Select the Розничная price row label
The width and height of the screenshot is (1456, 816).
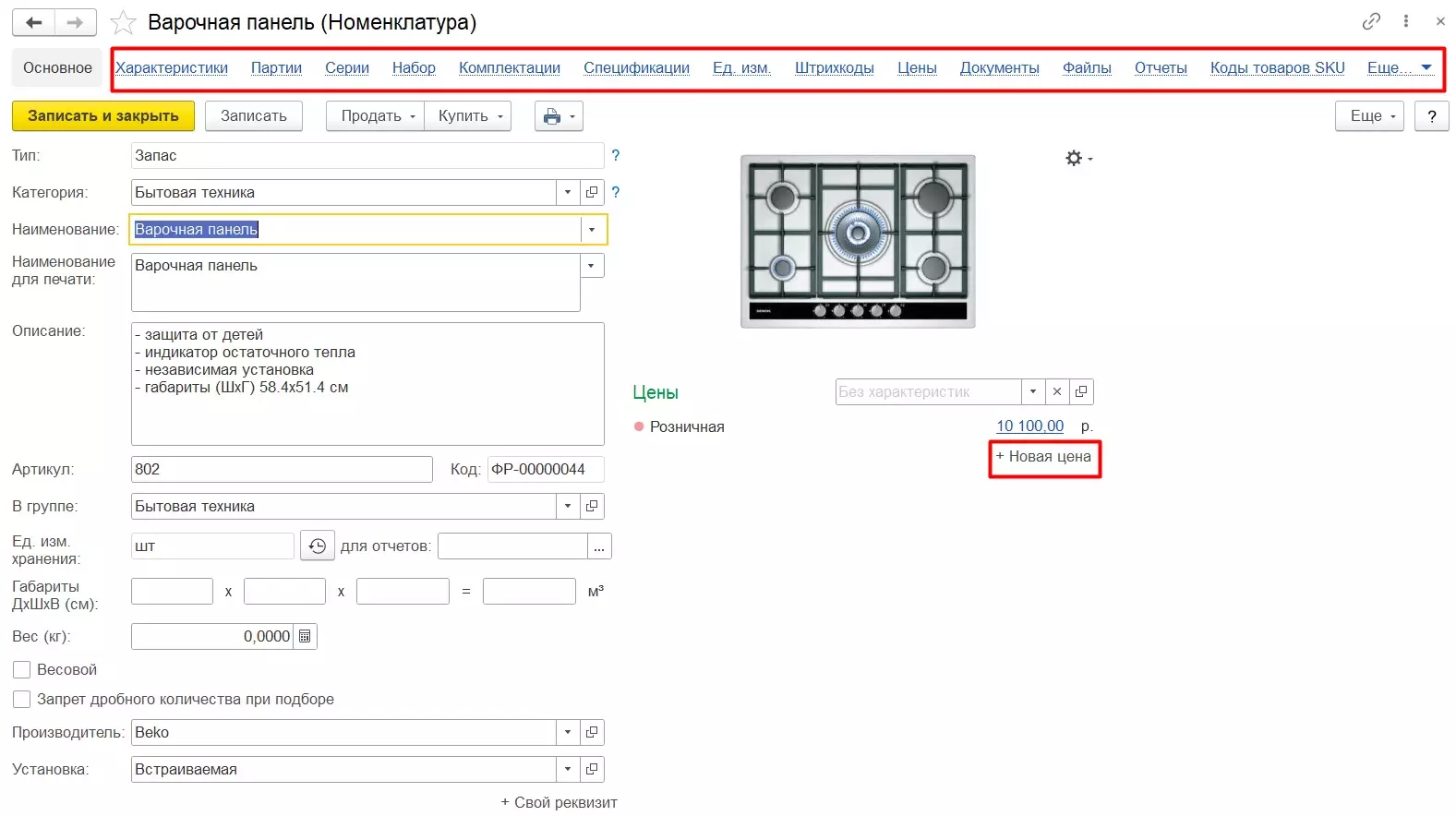(687, 426)
